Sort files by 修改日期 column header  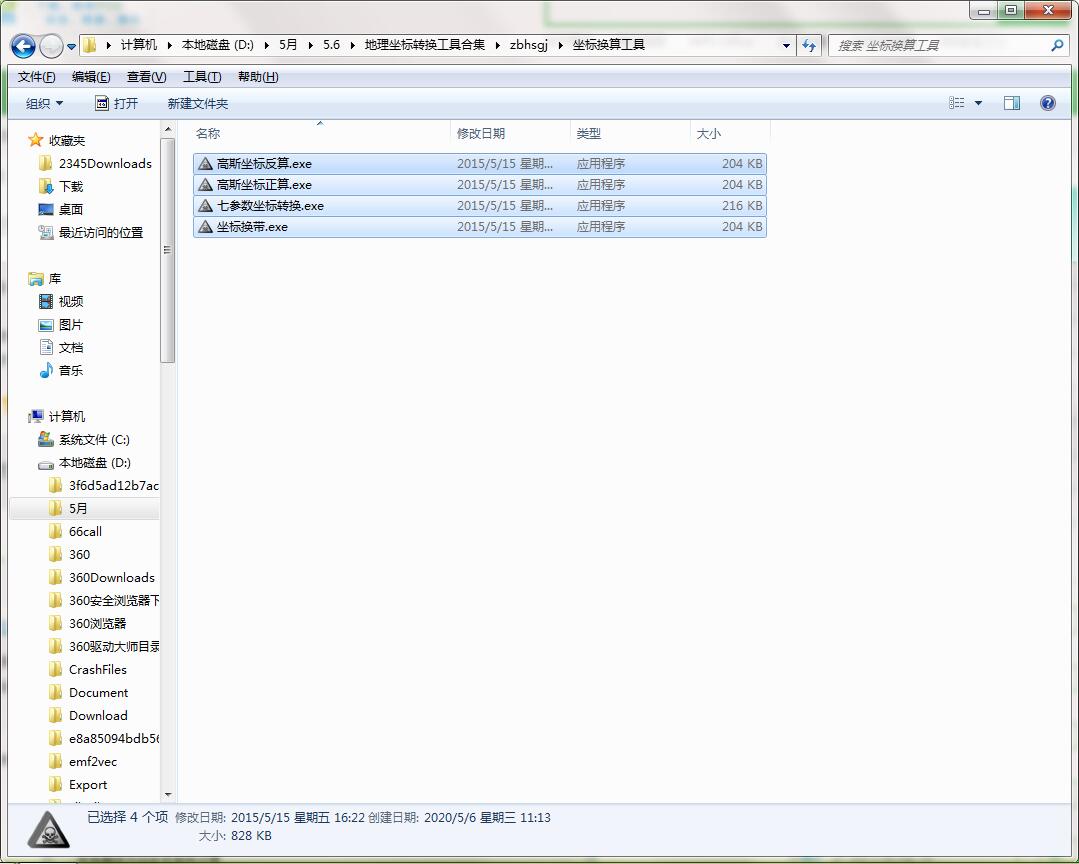tap(511, 133)
